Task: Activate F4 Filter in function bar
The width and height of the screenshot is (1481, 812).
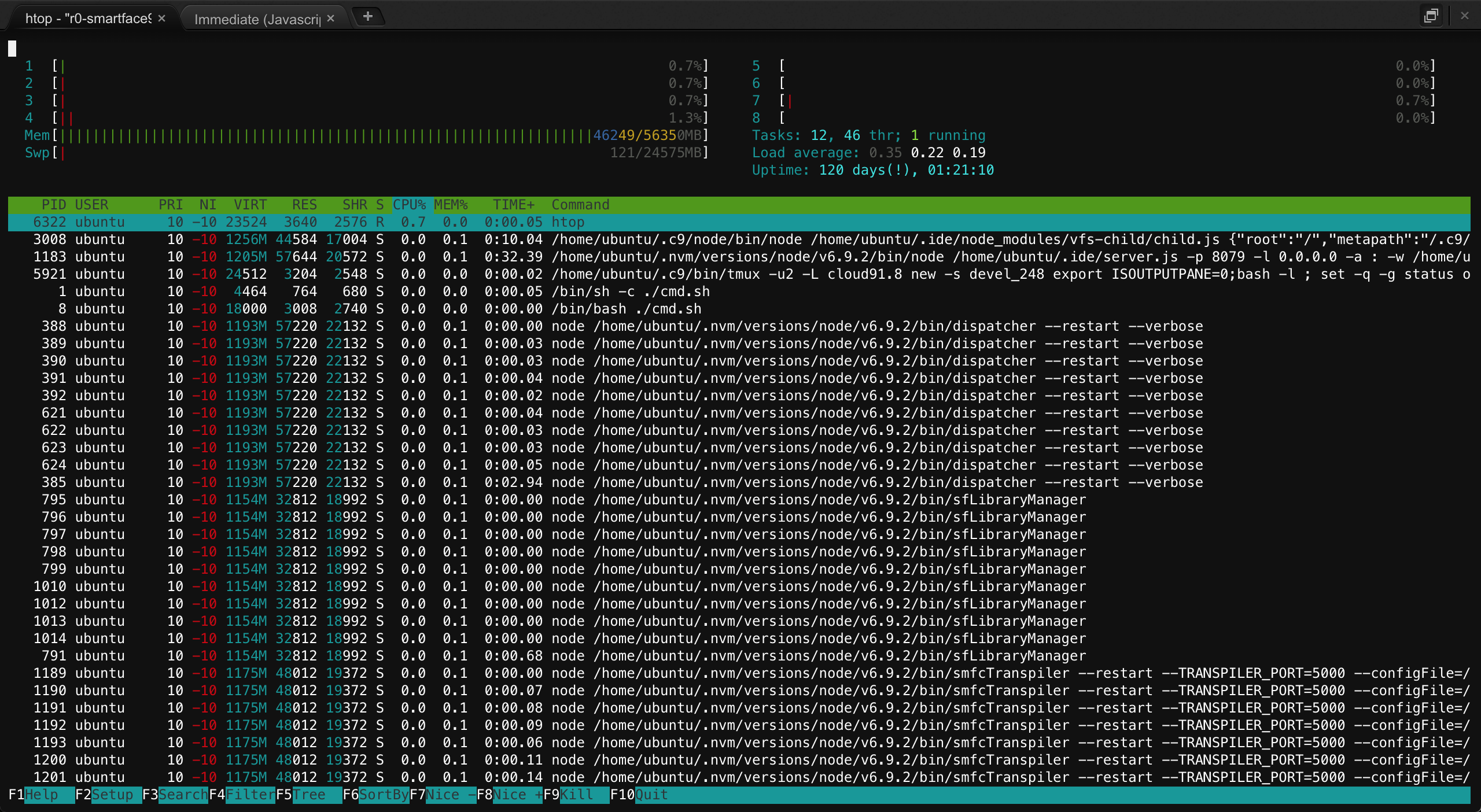Action: [x=249, y=795]
